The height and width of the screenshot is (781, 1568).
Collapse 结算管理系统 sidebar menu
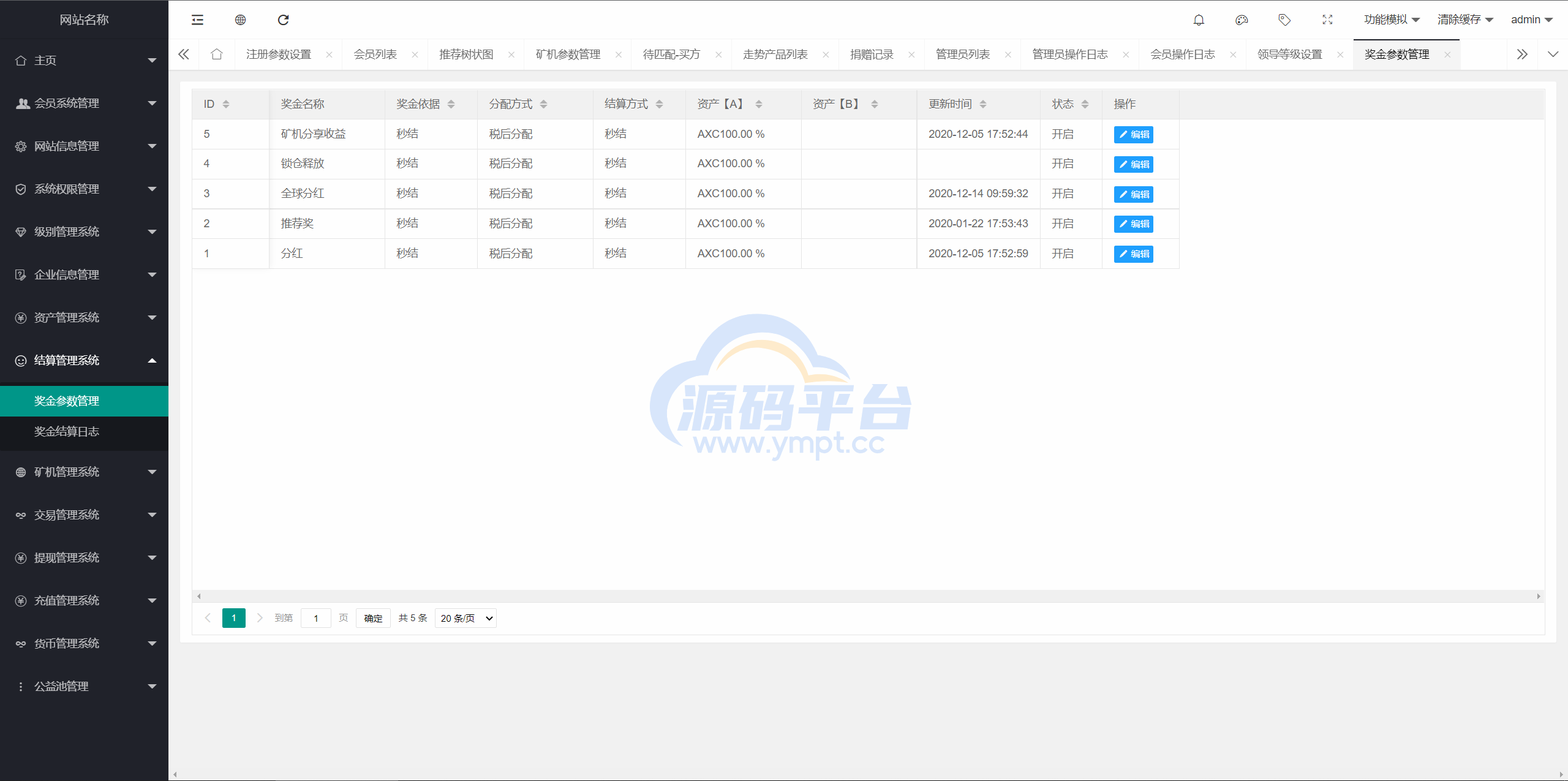84,360
